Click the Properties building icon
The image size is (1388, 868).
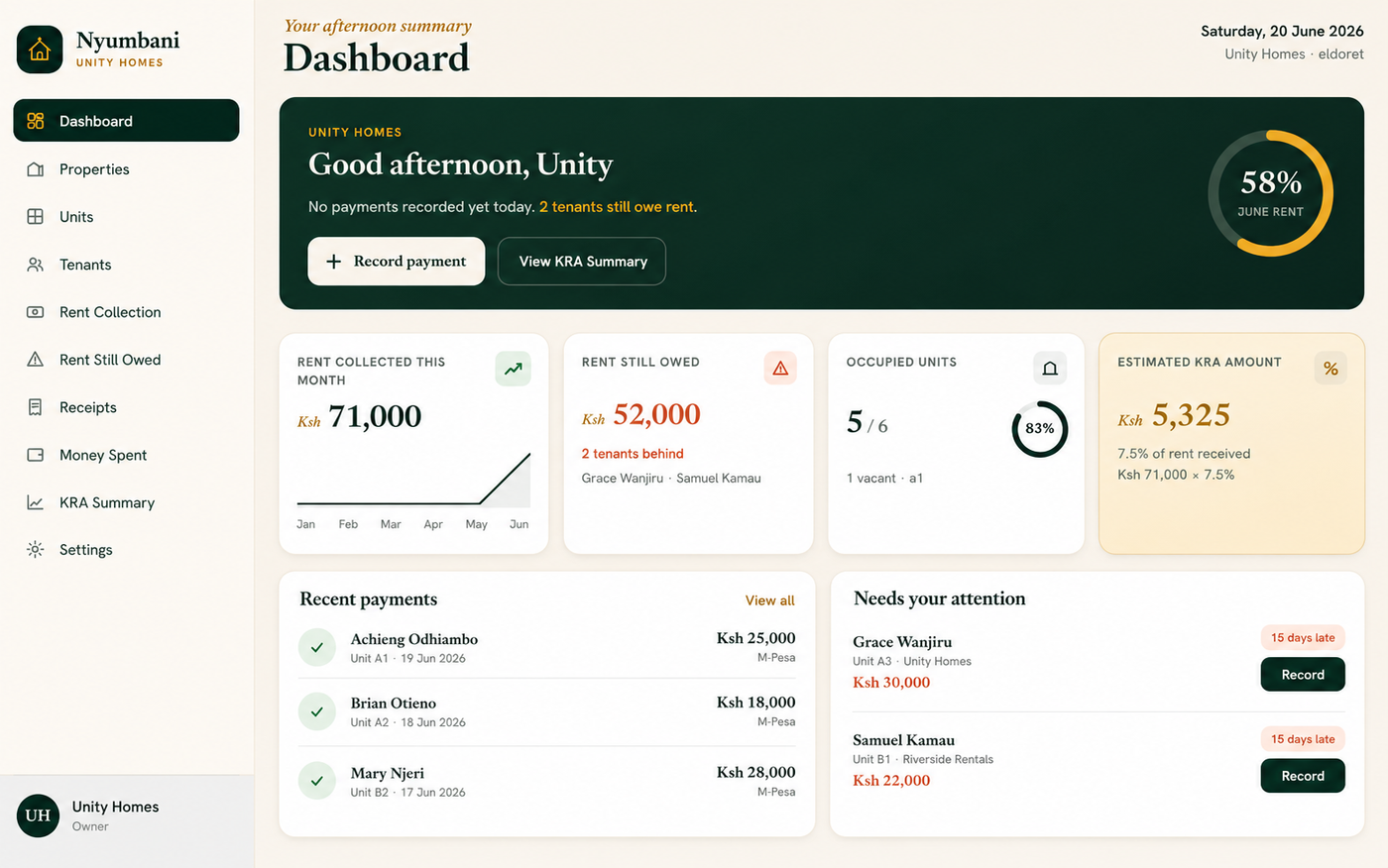click(36, 169)
